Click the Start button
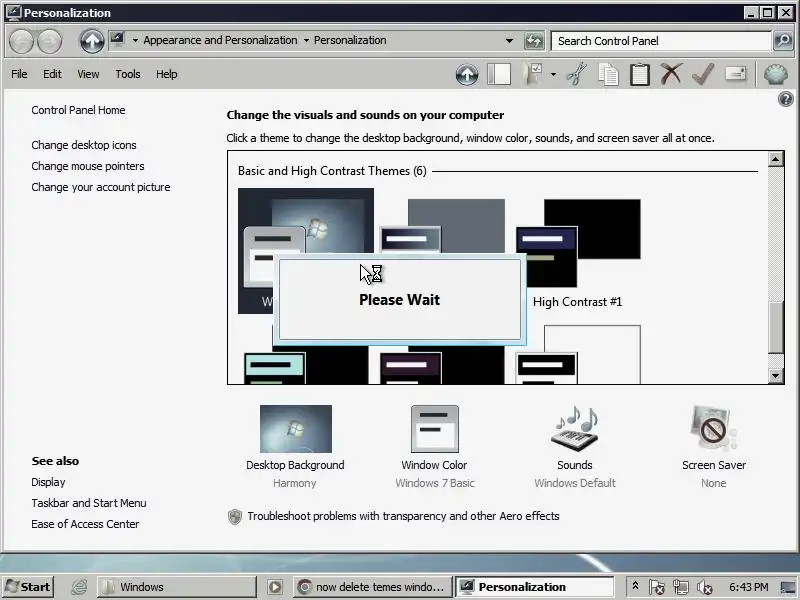This screenshot has height=600, width=800. coord(28,587)
